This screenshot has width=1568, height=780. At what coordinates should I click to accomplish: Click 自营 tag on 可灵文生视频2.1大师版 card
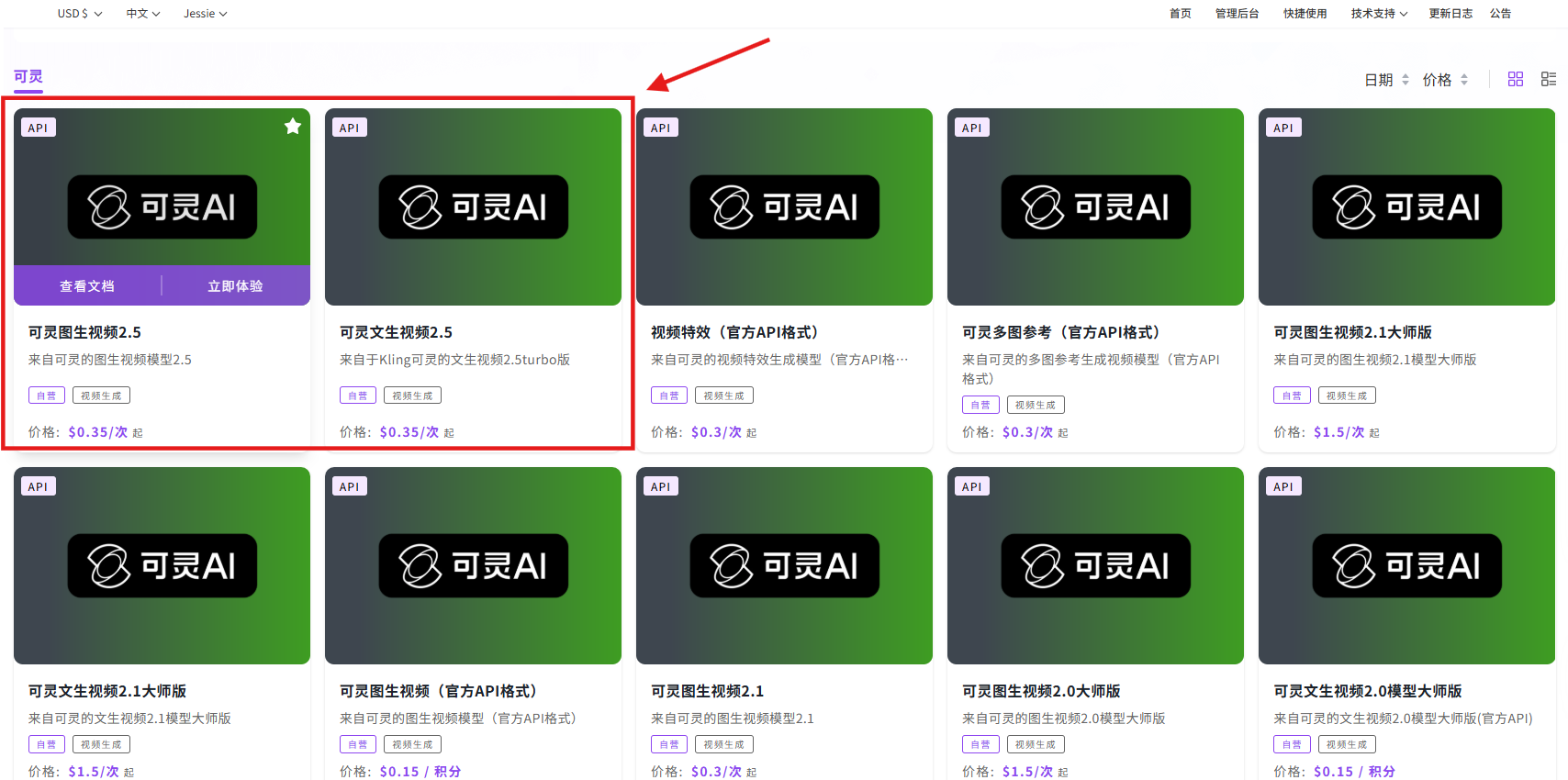point(46,744)
